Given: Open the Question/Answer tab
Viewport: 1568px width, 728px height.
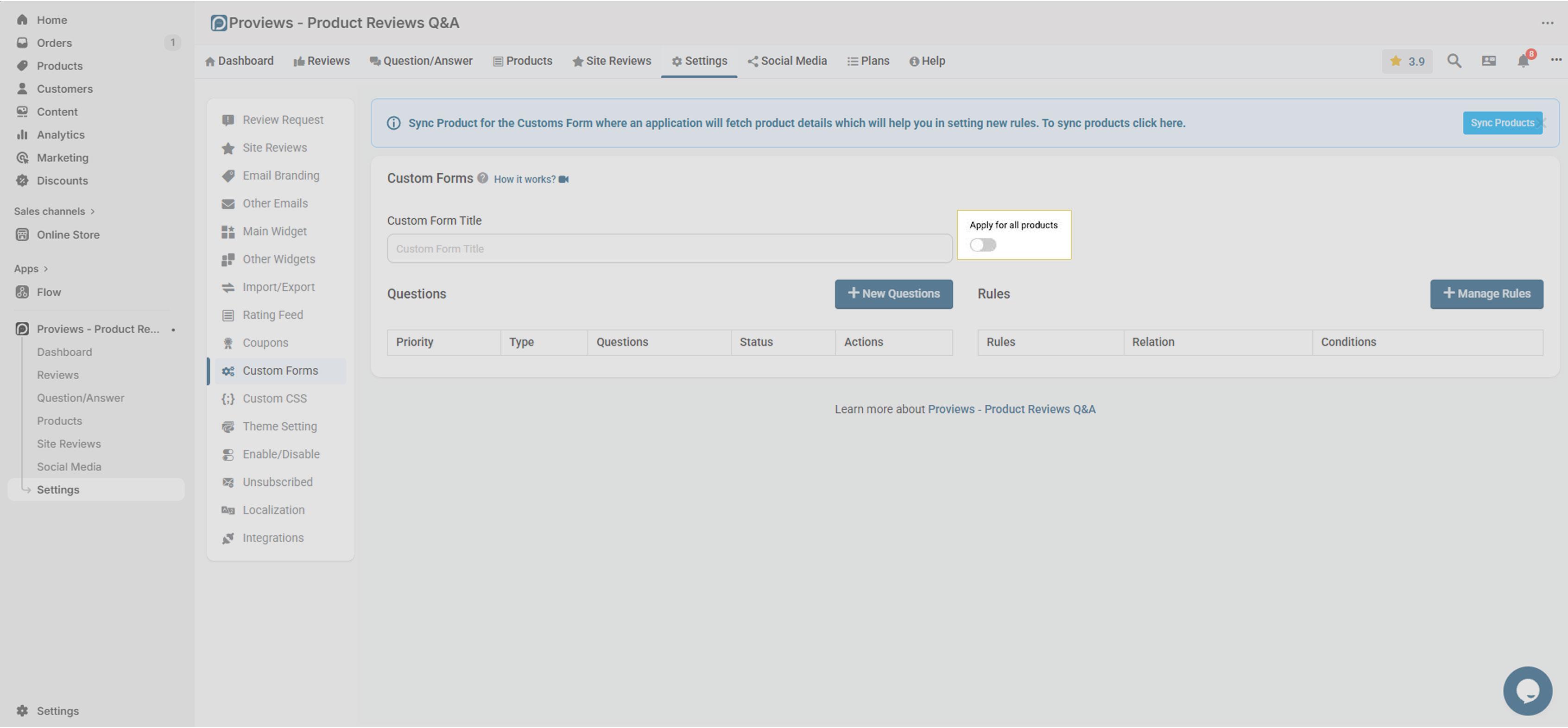Looking at the screenshot, I should (421, 61).
